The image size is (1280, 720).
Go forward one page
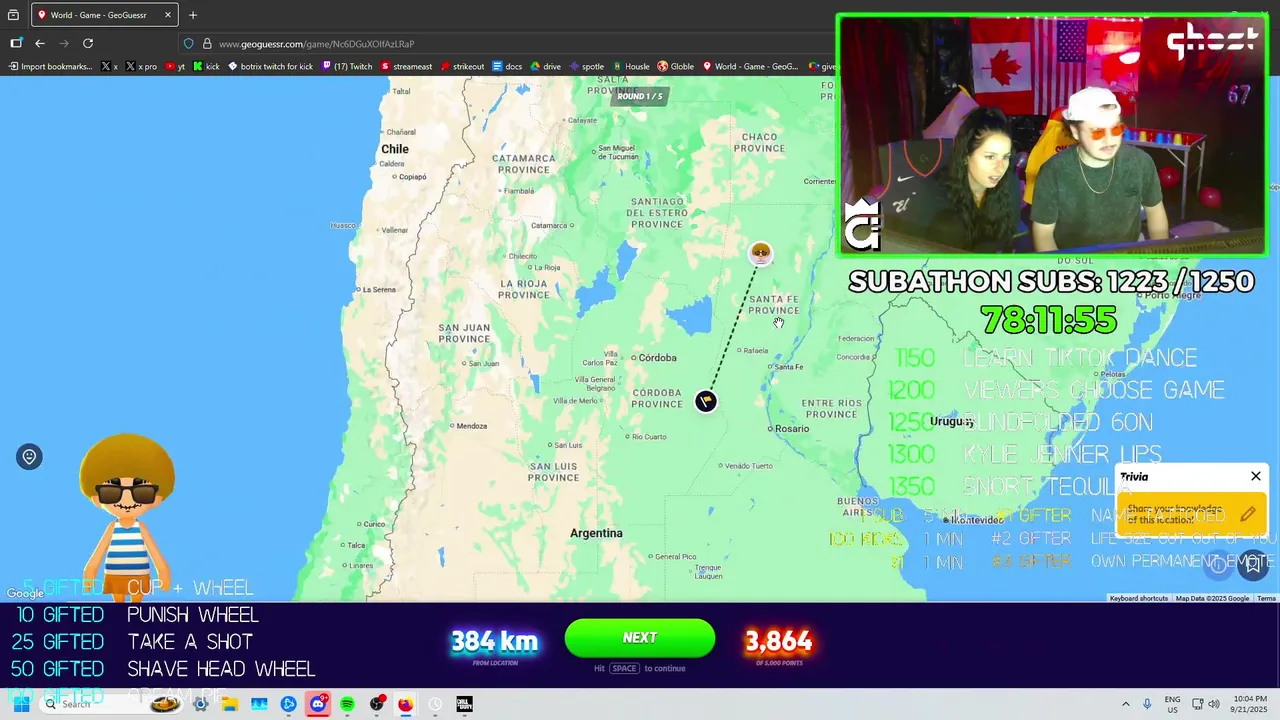[x=64, y=43]
